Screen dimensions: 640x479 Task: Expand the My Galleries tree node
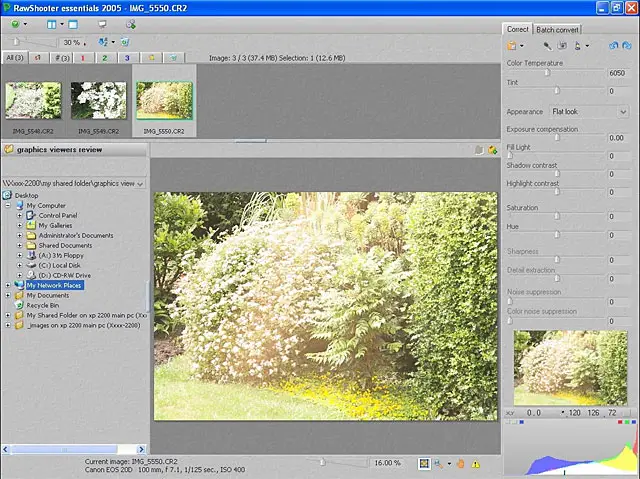[20, 225]
